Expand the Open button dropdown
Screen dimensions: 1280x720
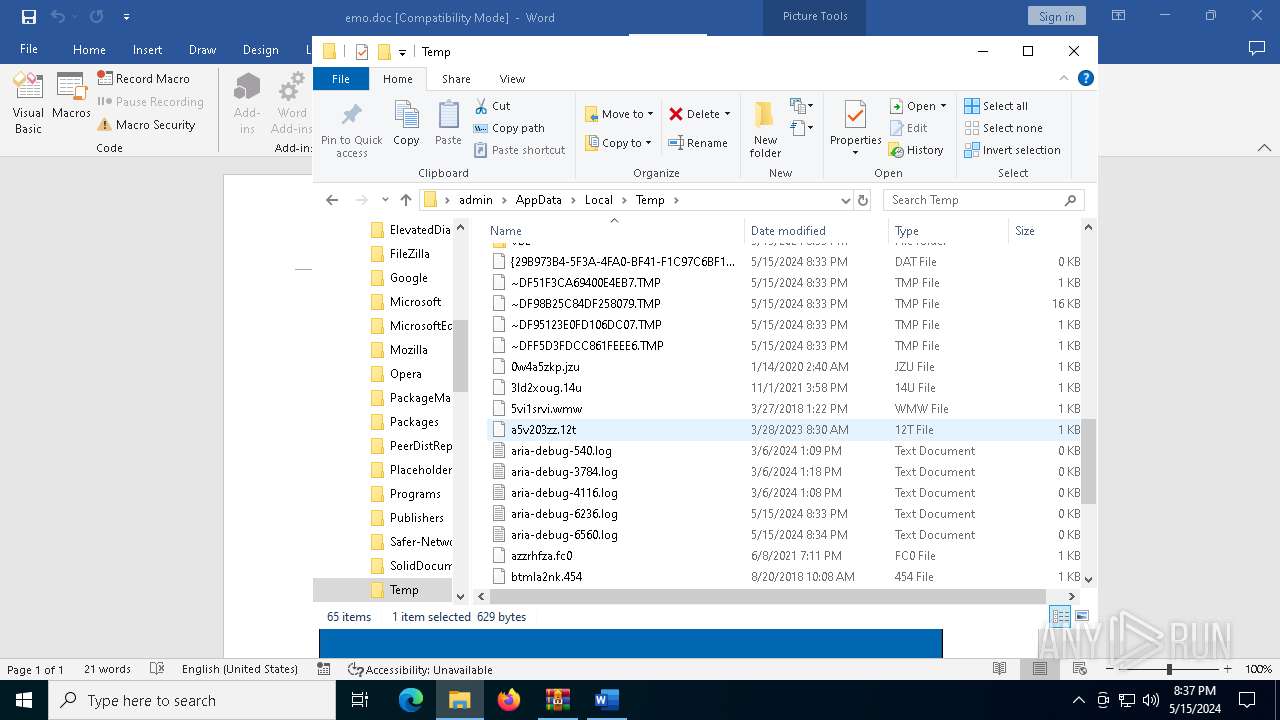(943, 106)
